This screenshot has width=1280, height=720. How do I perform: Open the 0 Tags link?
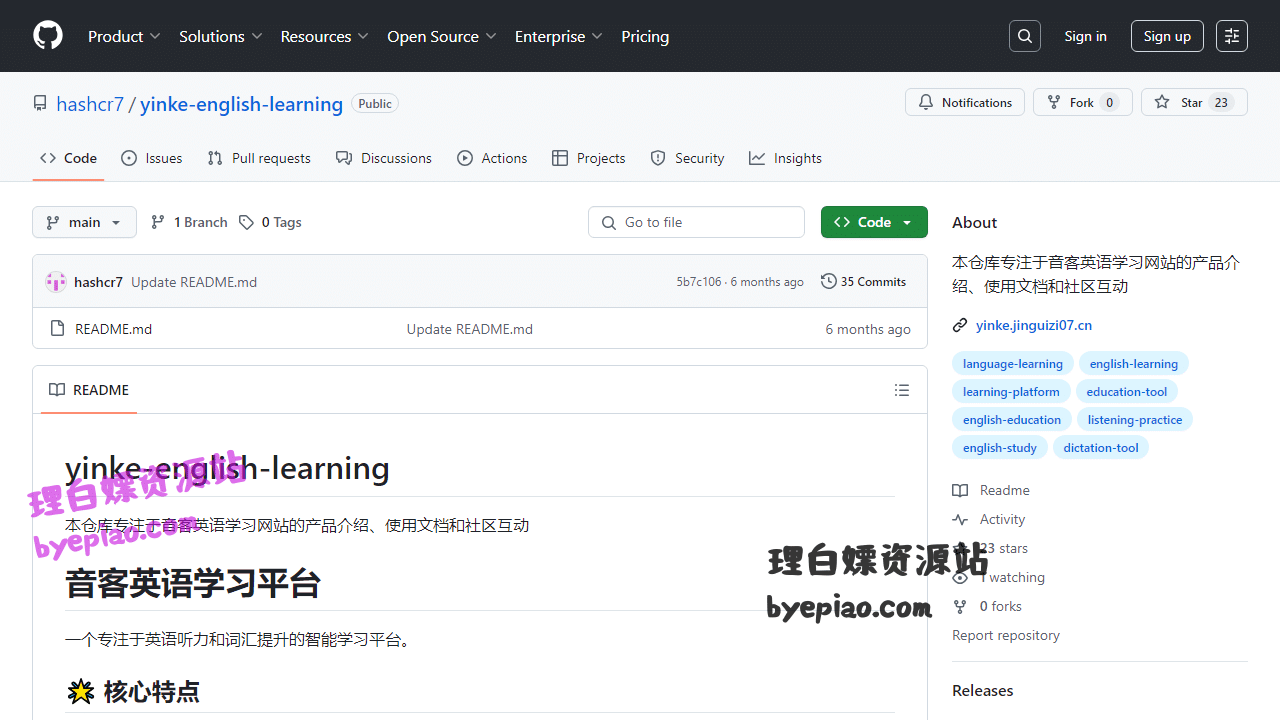click(270, 222)
